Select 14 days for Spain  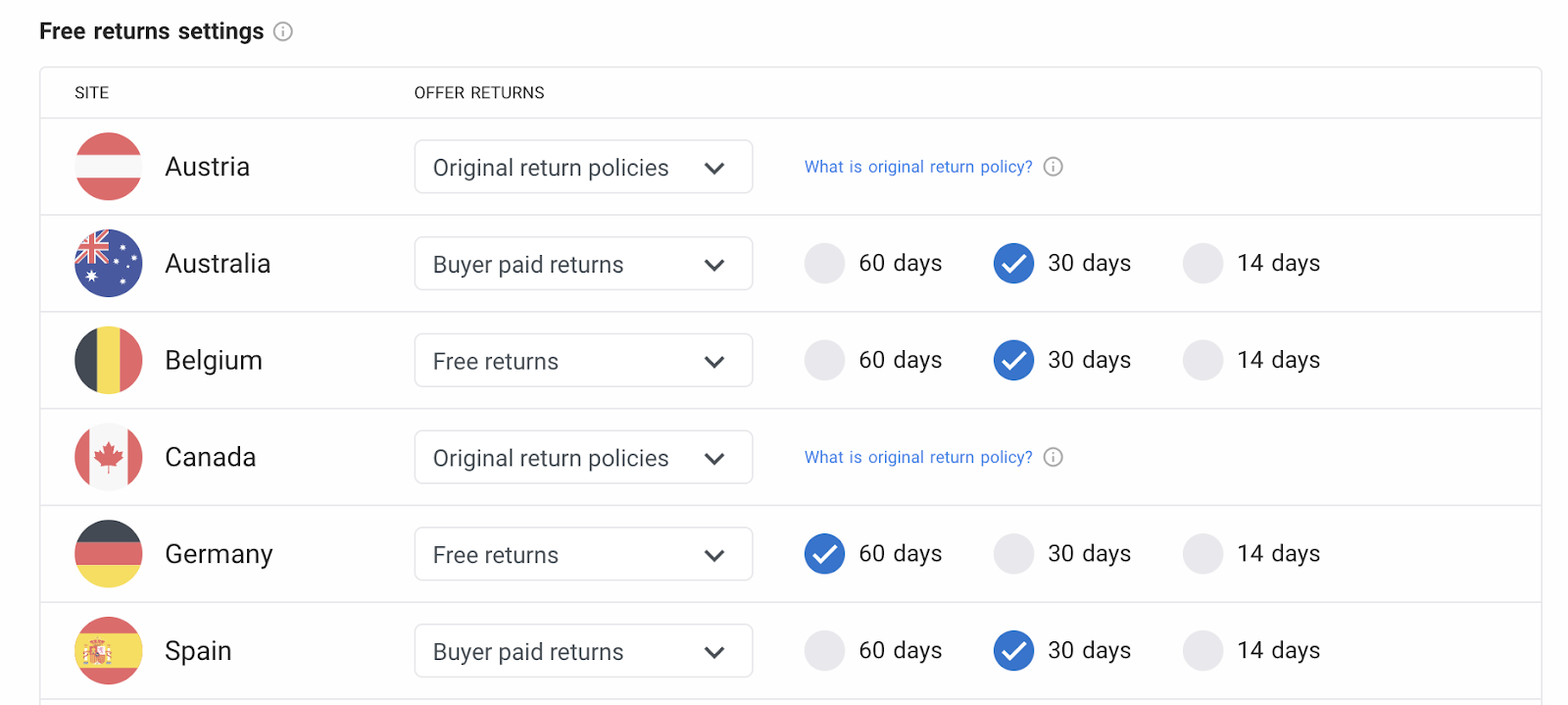click(x=1202, y=650)
